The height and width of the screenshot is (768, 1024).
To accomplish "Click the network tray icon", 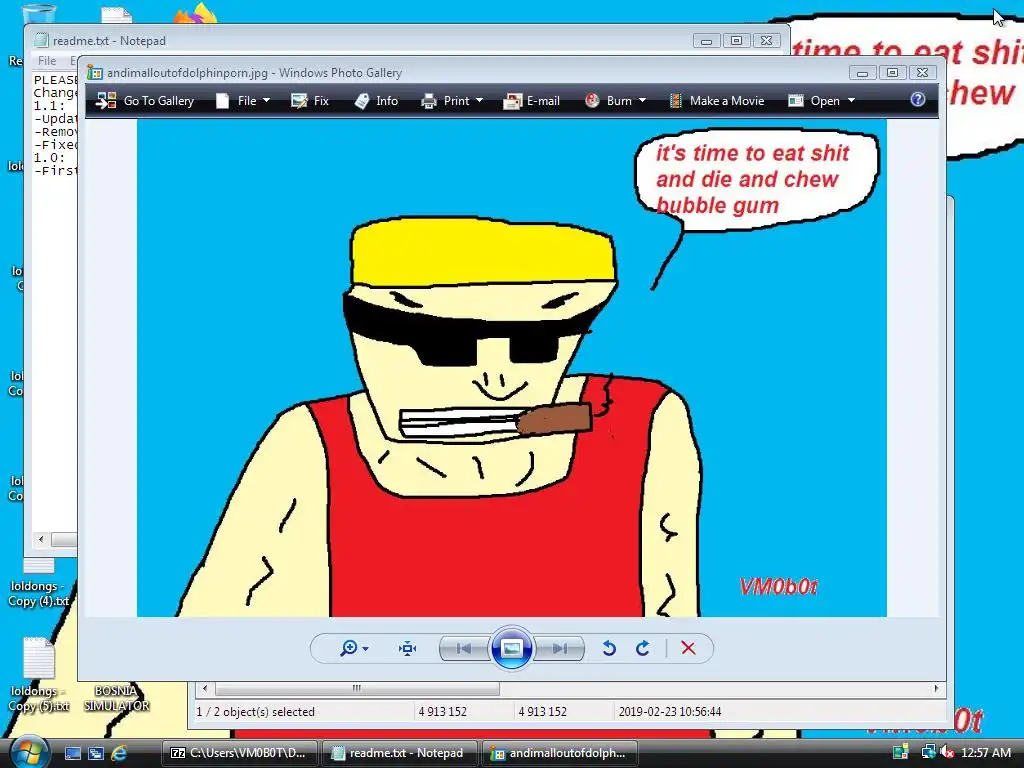I will point(927,752).
